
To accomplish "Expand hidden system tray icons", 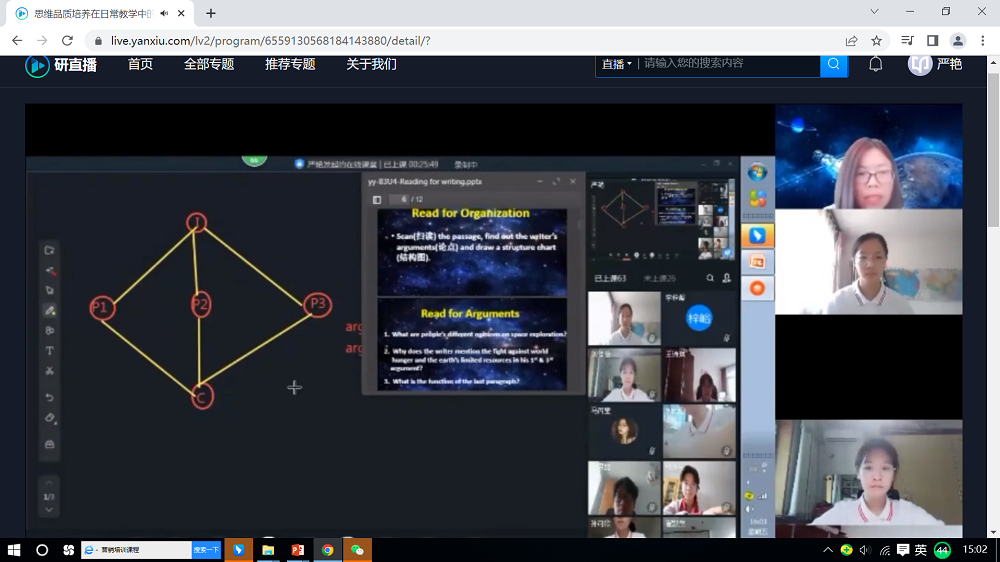I will [x=828, y=550].
